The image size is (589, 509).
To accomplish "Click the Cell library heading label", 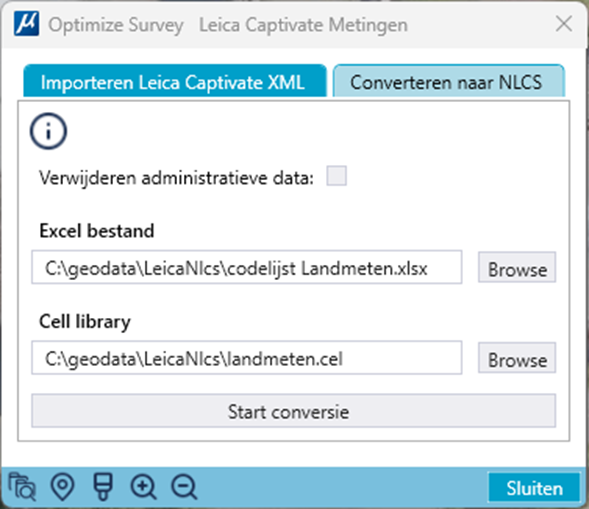I will (x=85, y=322).
